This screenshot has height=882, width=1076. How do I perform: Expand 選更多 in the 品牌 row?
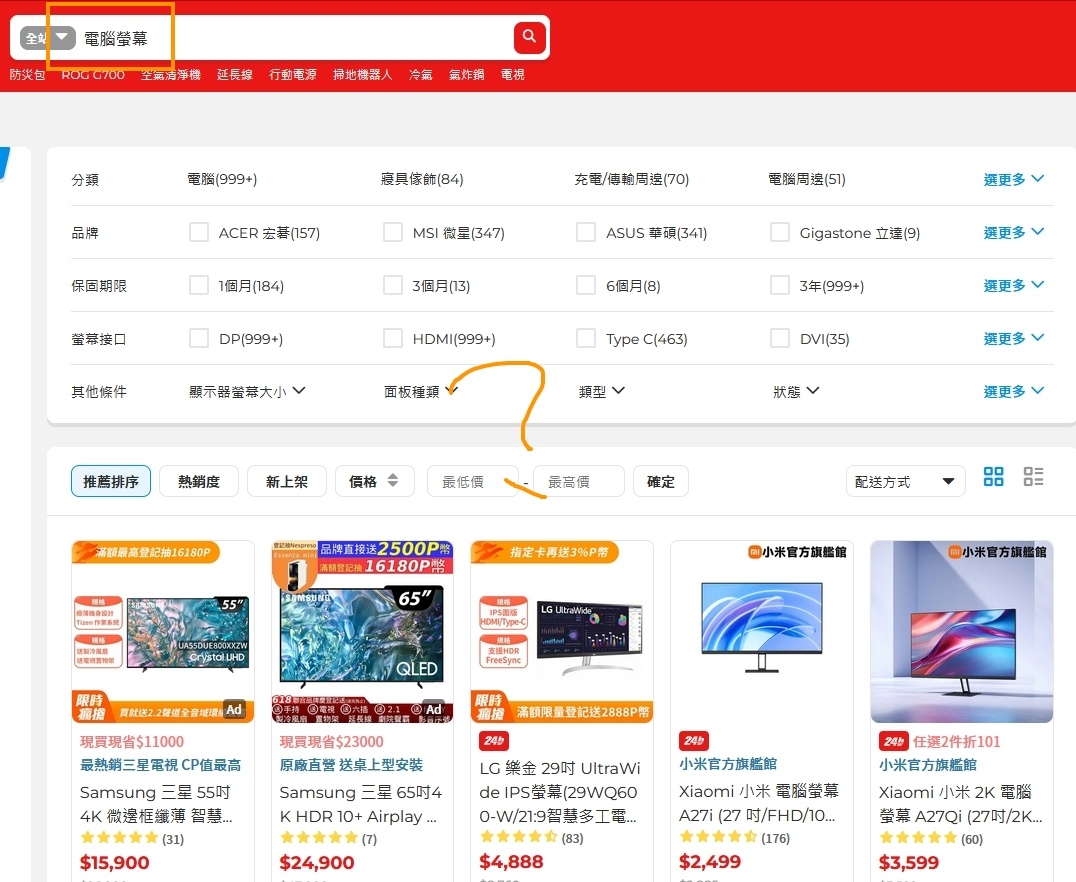pos(1014,232)
